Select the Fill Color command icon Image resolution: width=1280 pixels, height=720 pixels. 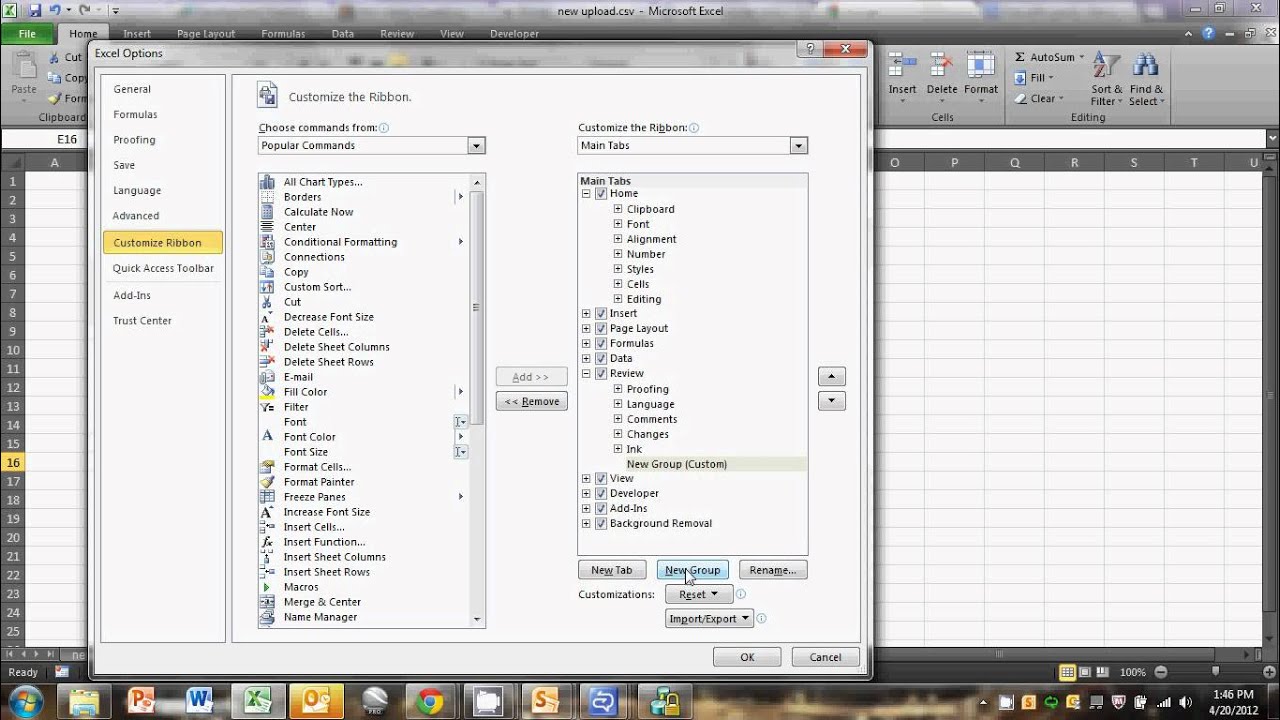coord(267,392)
